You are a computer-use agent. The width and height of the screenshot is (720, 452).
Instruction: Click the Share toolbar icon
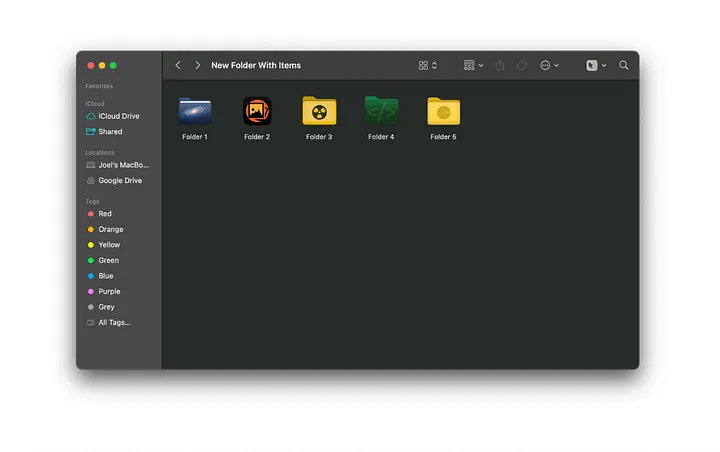point(500,65)
